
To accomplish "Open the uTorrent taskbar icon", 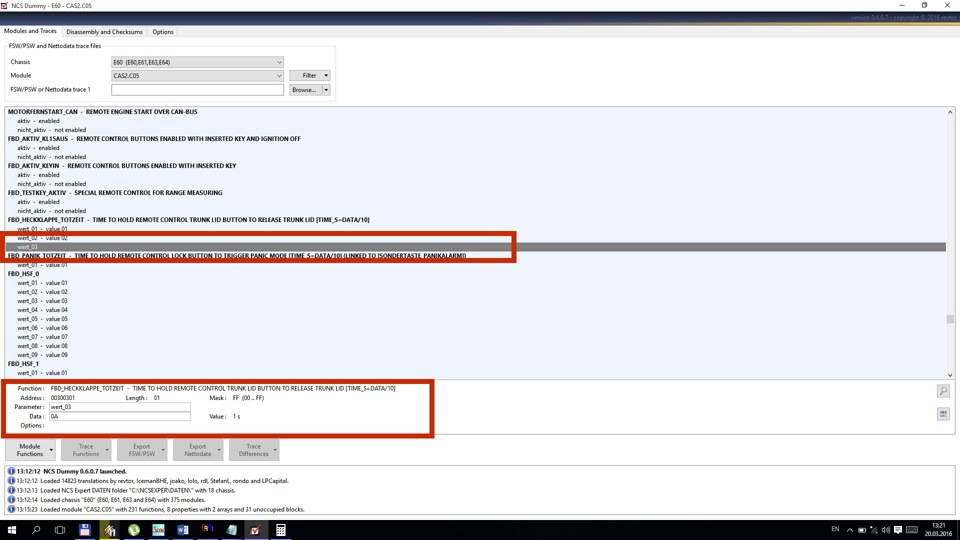I will (x=134, y=530).
